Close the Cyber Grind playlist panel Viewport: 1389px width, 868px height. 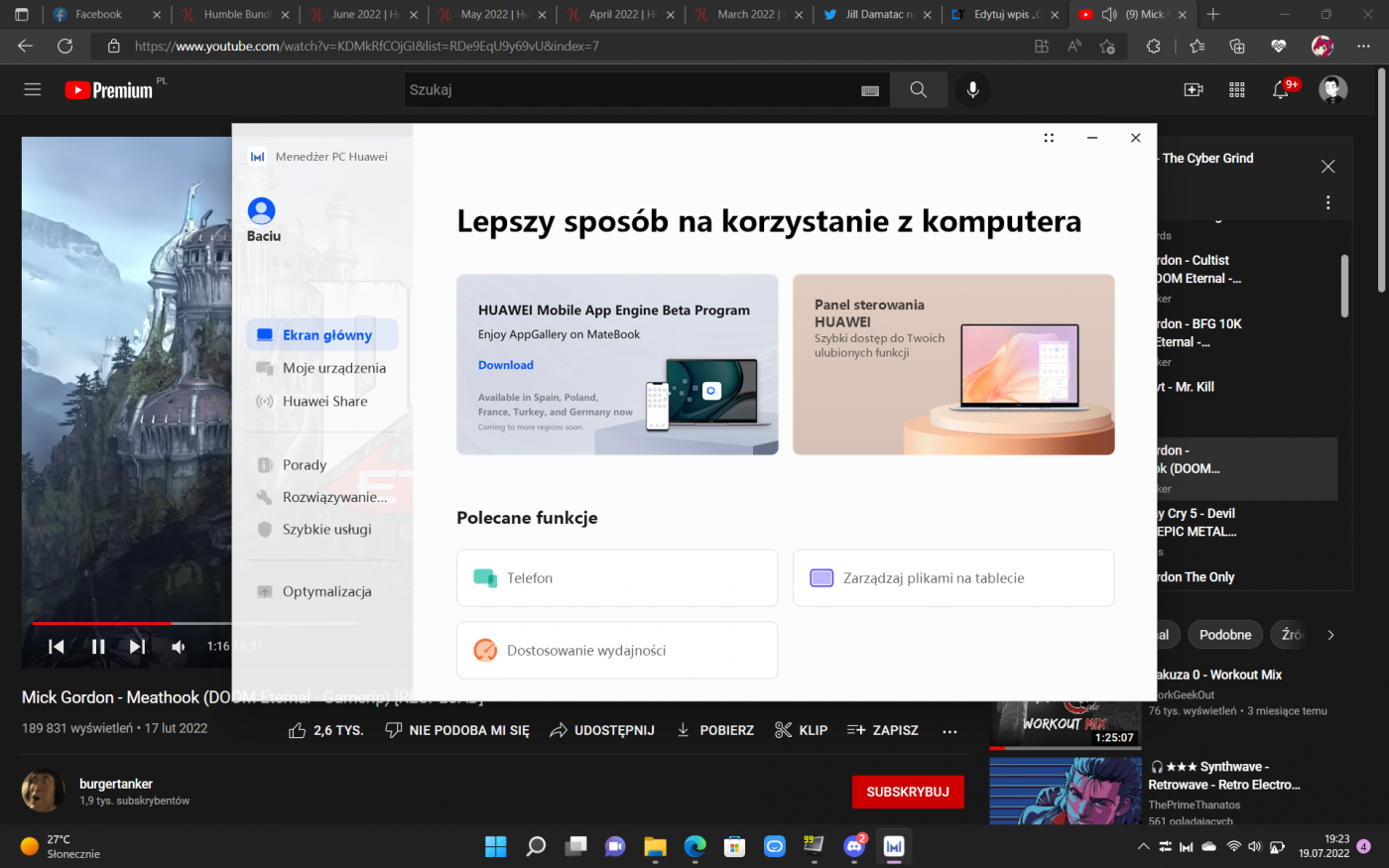1328,167
